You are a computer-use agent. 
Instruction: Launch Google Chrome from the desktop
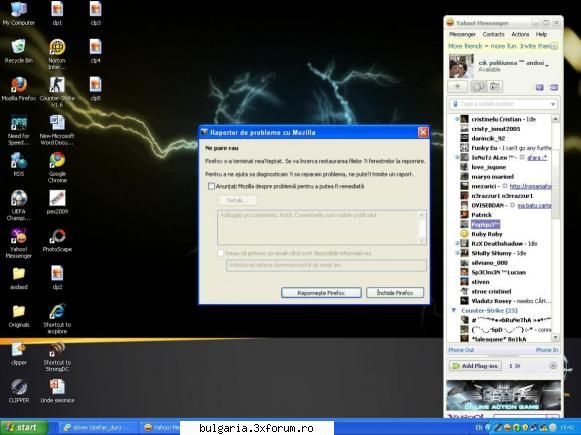57,168
